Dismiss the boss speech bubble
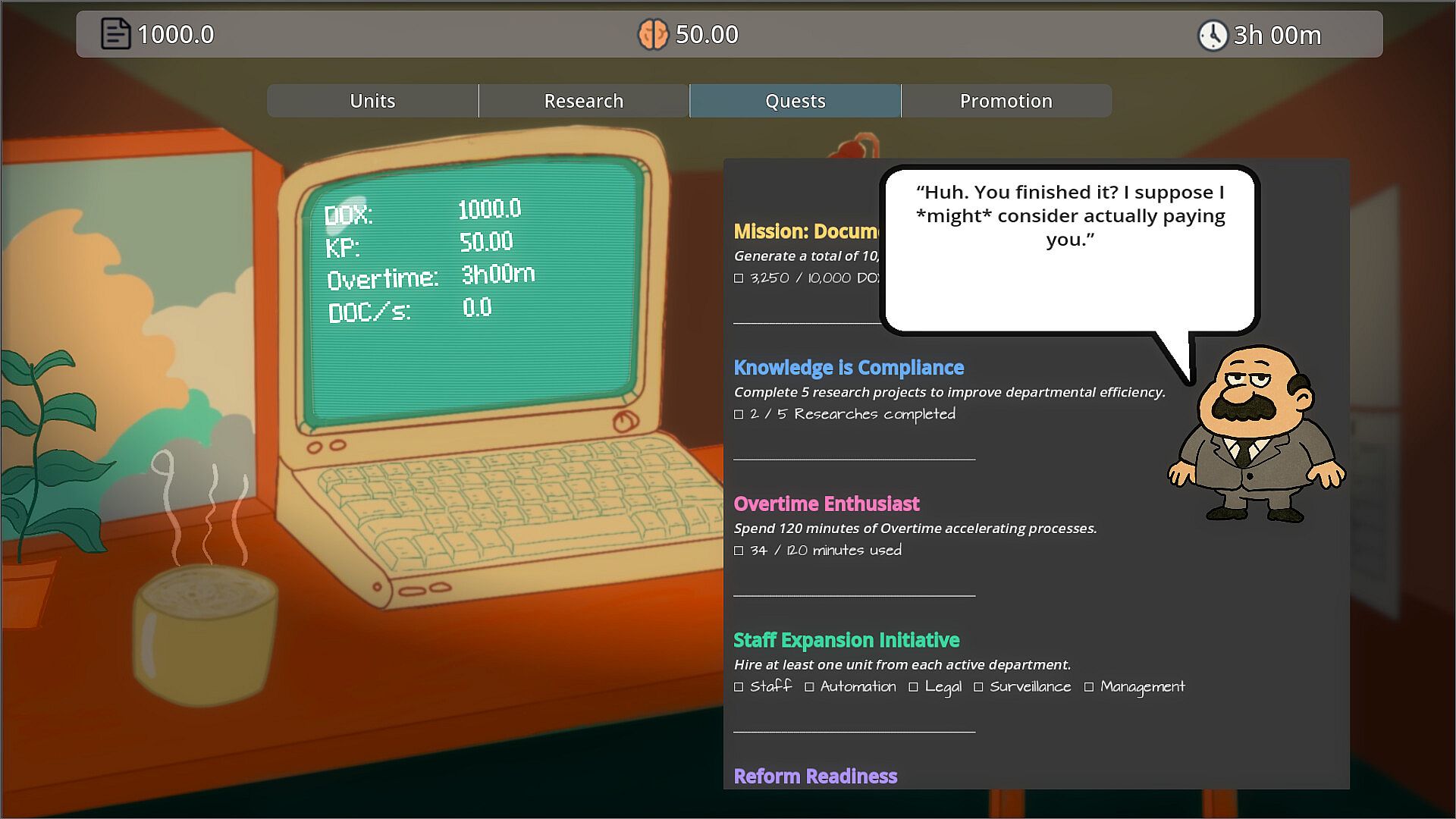Viewport: 1456px width, 819px height. [1069, 250]
